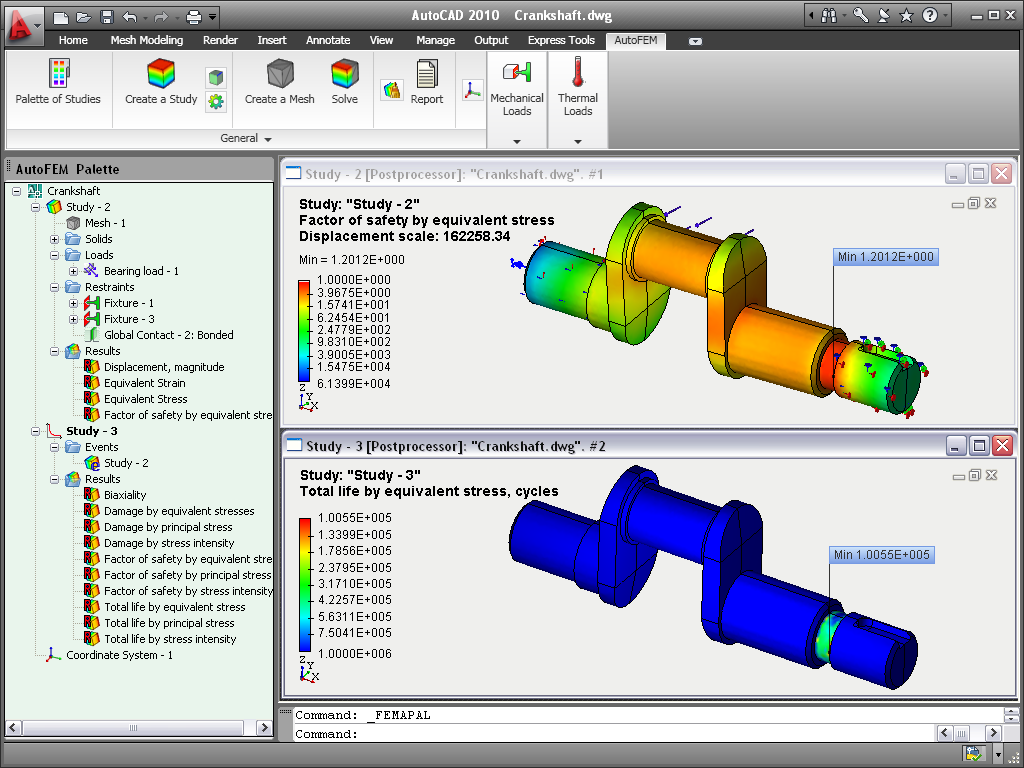The height and width of the screenshot is (768, 1024).
Task: Click the Min 1.2012E+000 label in Study 2
Action: 886,257
